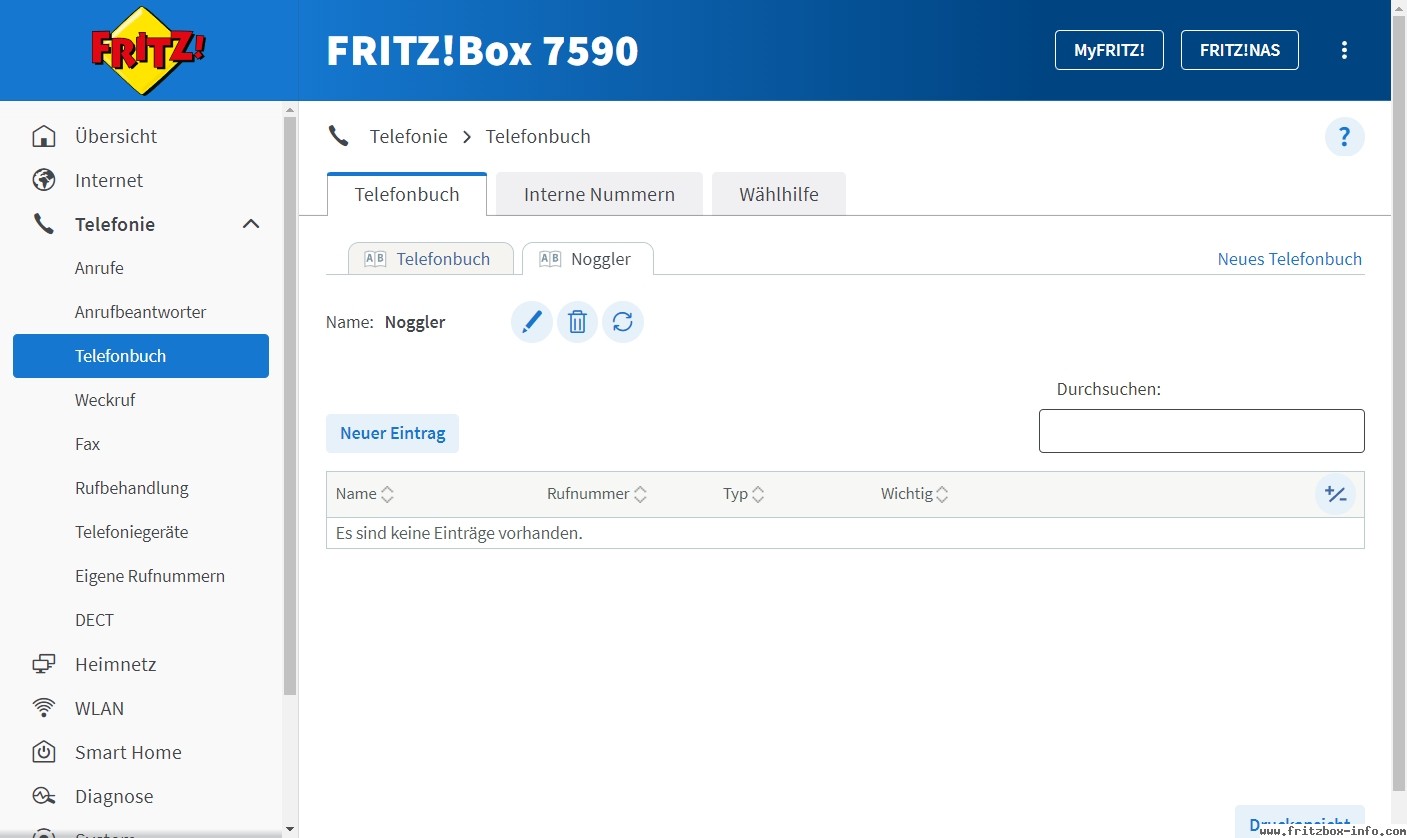
Task: Open the help question mark icon
Action: coord(1344,137)
